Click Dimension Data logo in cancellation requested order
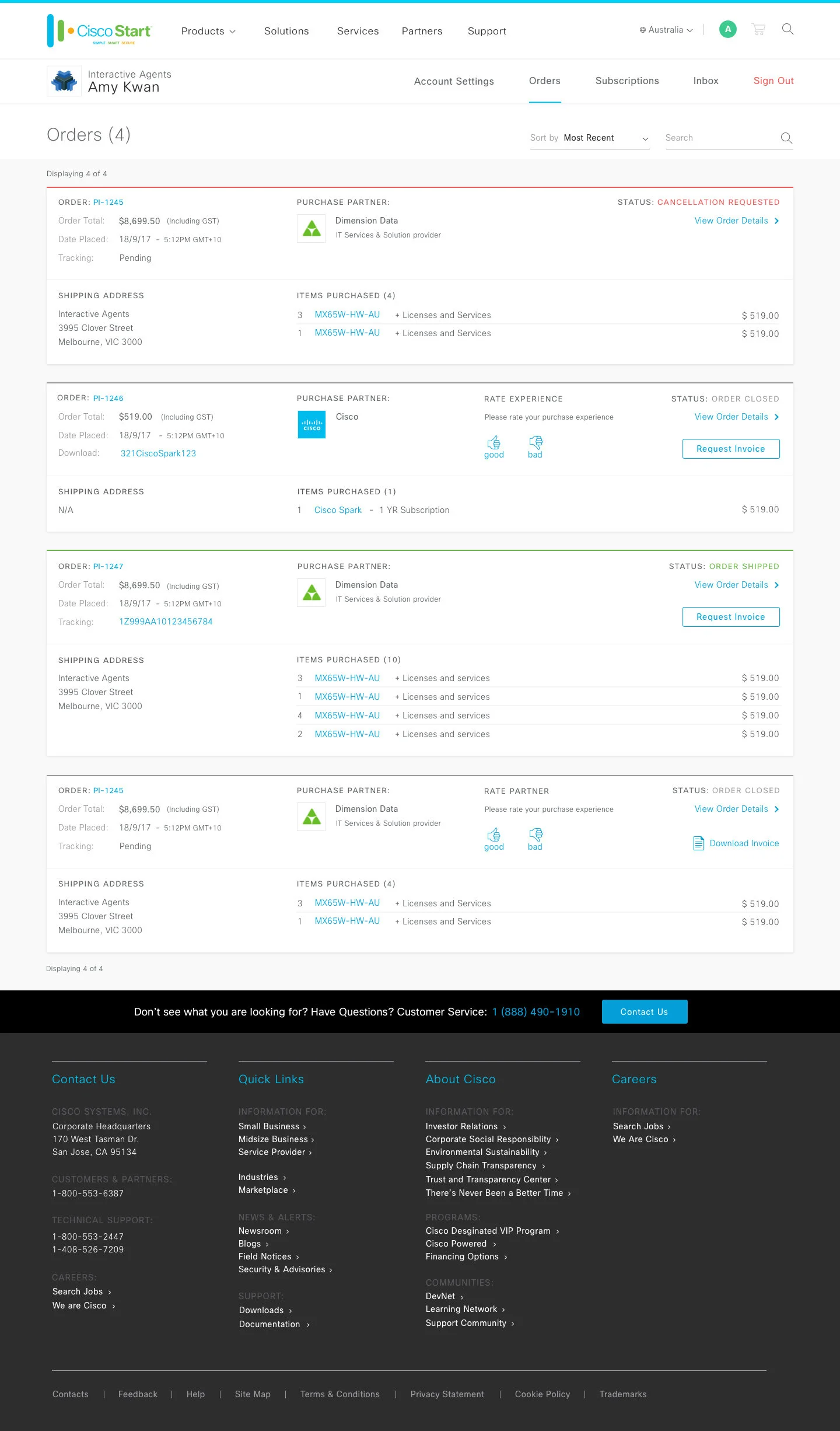Image resolution: width=840 pixels, height=1431 pixels. click(x=311, y=229)
